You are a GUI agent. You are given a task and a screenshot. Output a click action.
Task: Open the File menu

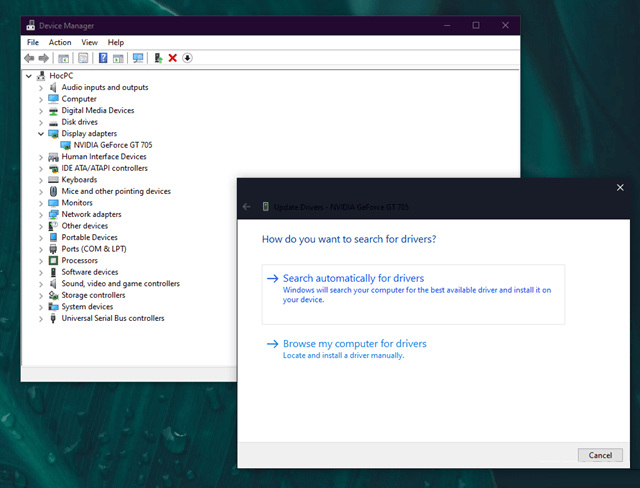[x=33, y=42]
